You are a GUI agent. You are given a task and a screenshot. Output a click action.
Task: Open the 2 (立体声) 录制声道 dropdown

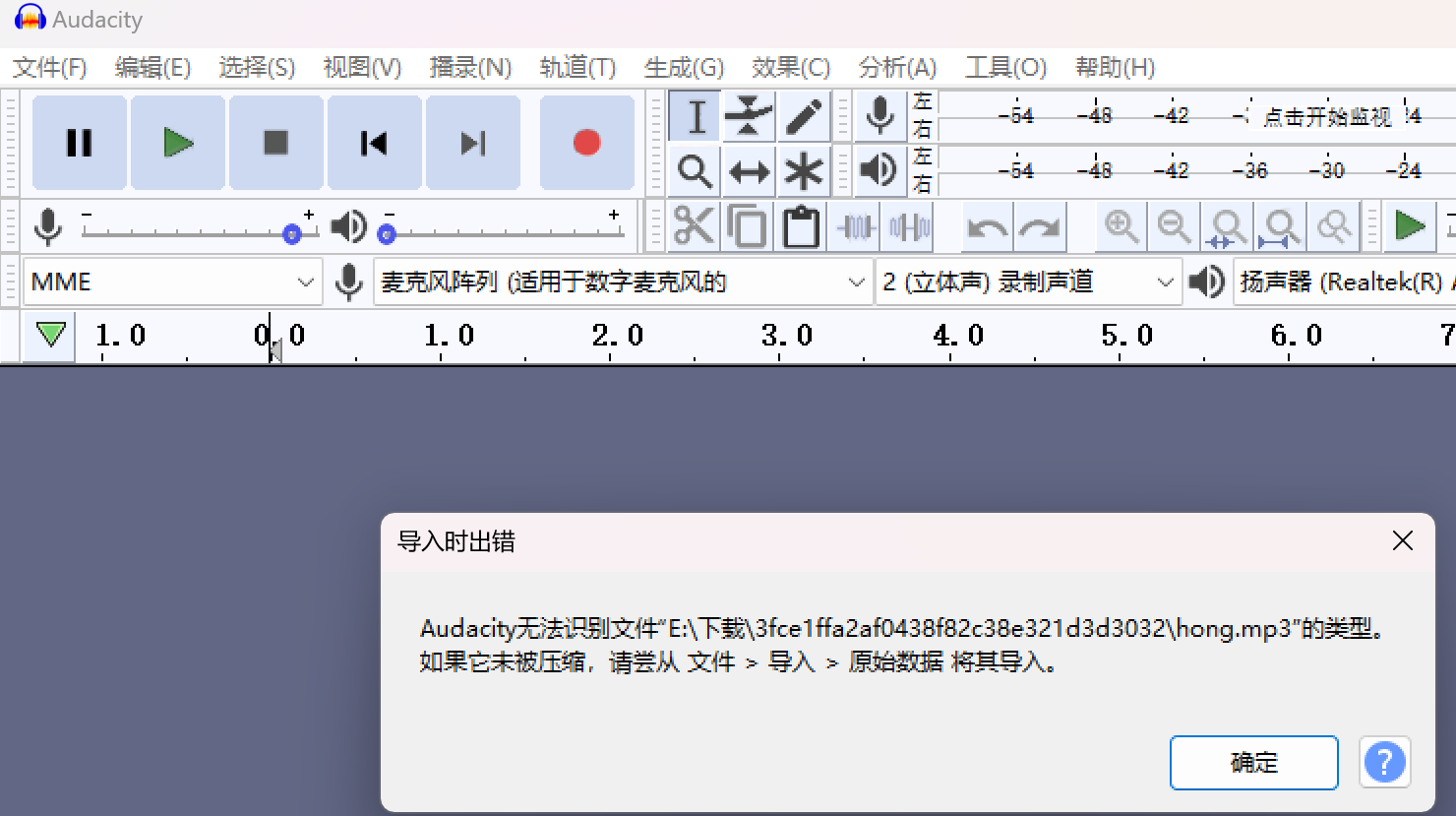point(1029,282)
